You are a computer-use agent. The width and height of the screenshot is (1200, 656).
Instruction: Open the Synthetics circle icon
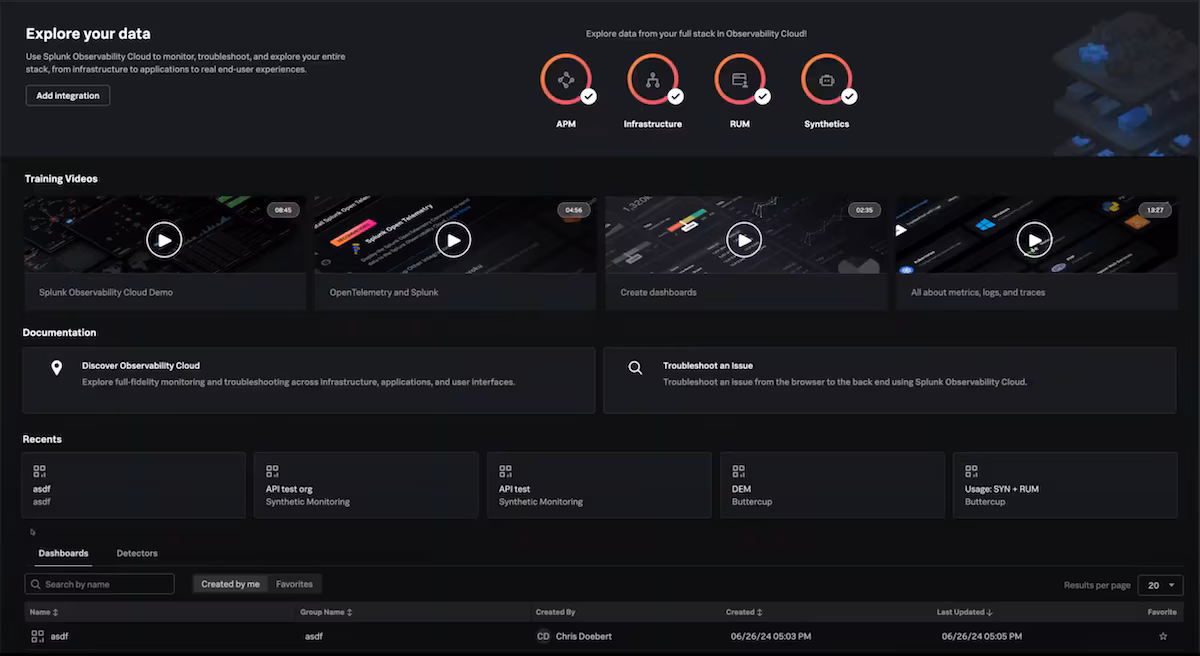pos(826,80)
